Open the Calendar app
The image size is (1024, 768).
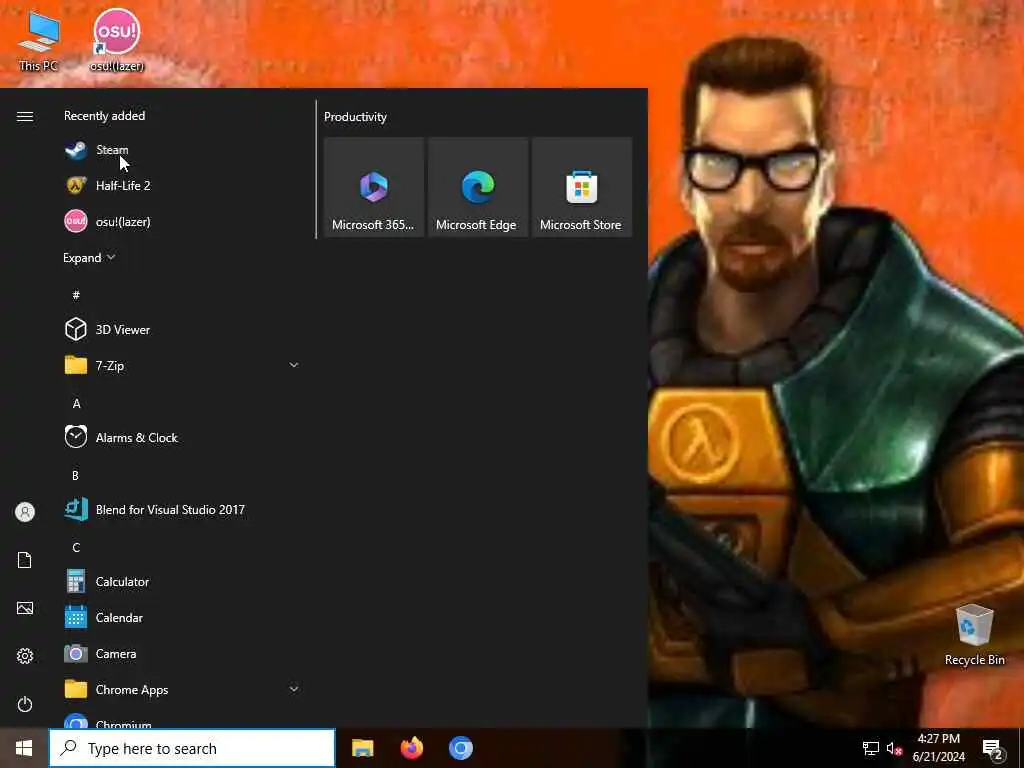[182, 618]
